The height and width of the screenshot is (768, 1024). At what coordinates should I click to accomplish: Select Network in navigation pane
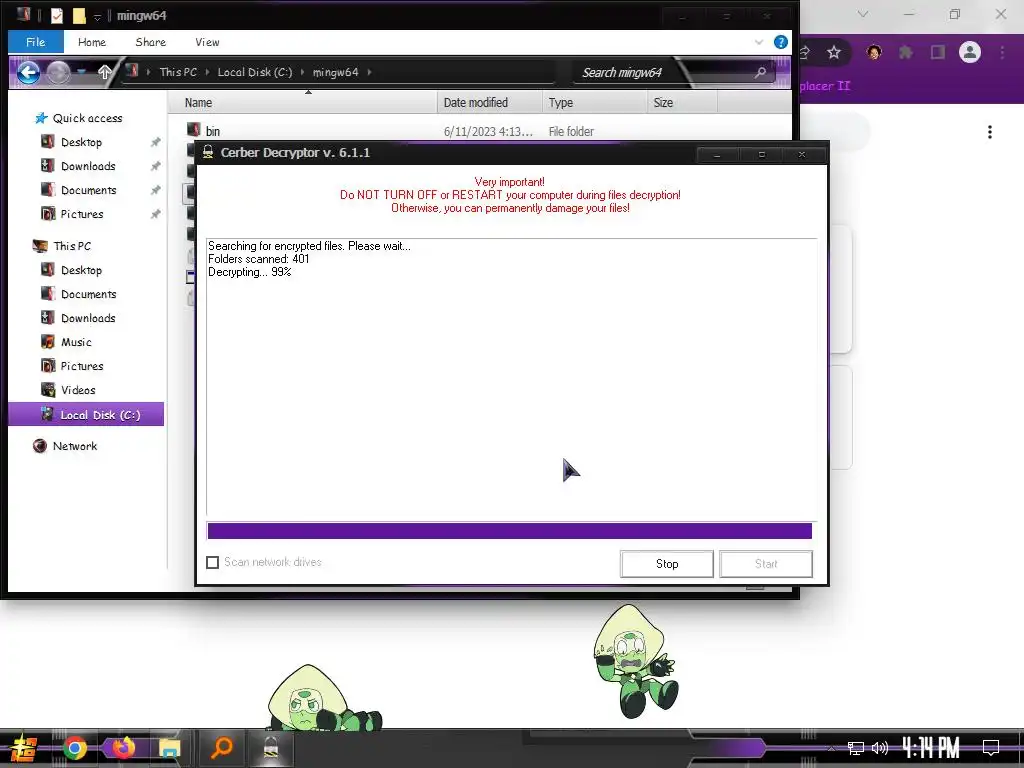pos(74,446)
